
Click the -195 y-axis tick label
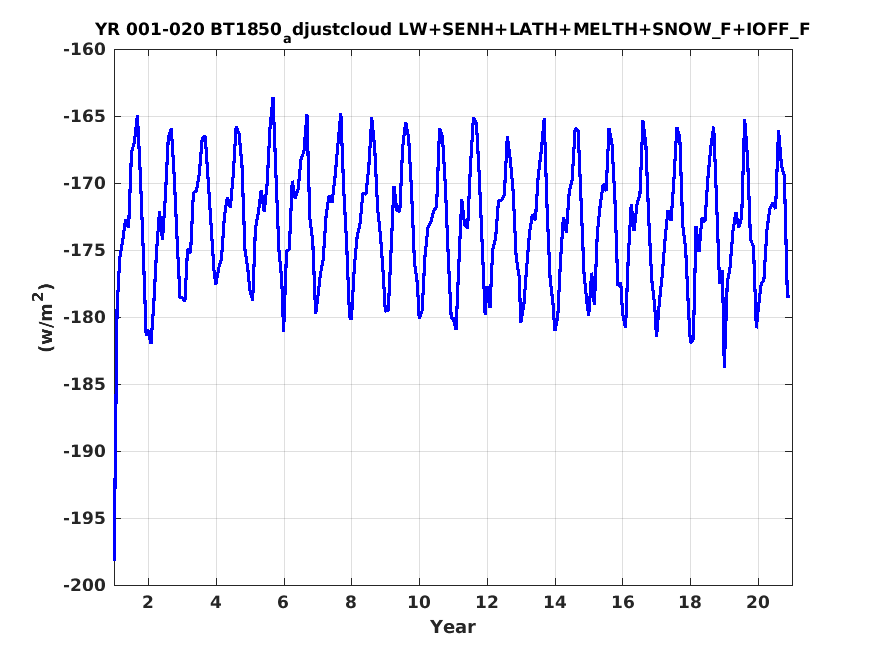point(84,518)
